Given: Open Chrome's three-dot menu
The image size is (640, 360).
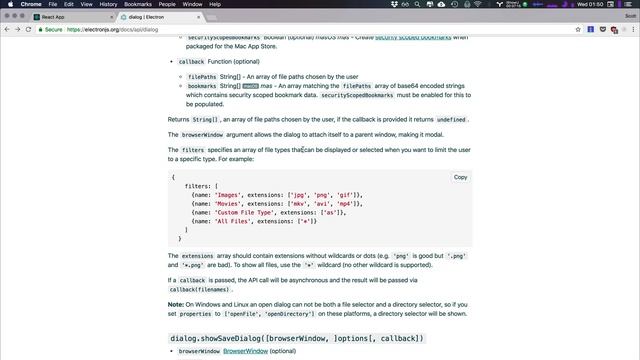Looking at the screenshot, I should [x=633, y=29].
